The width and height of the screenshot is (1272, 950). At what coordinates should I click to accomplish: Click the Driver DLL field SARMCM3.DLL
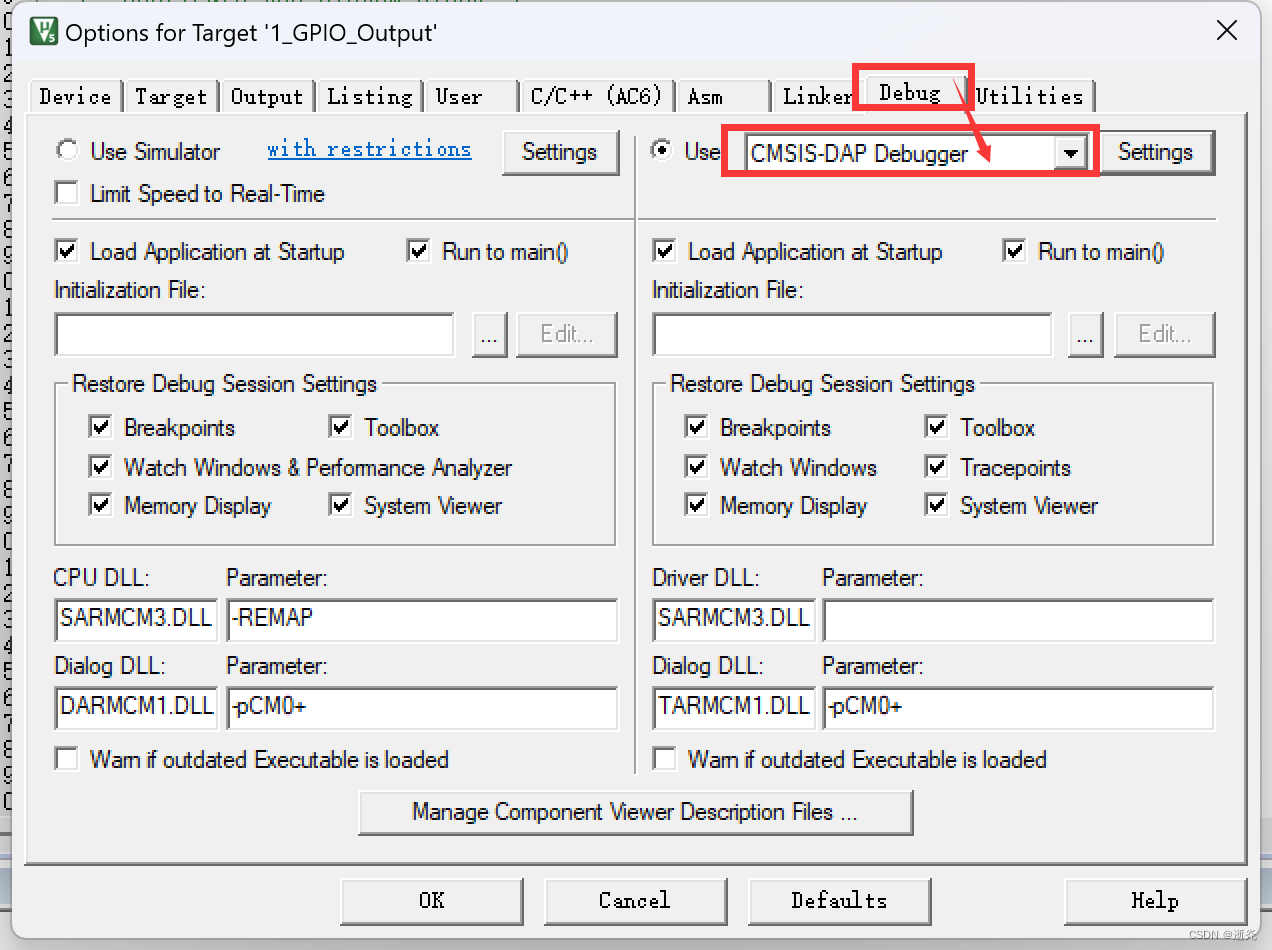point(734,619)
